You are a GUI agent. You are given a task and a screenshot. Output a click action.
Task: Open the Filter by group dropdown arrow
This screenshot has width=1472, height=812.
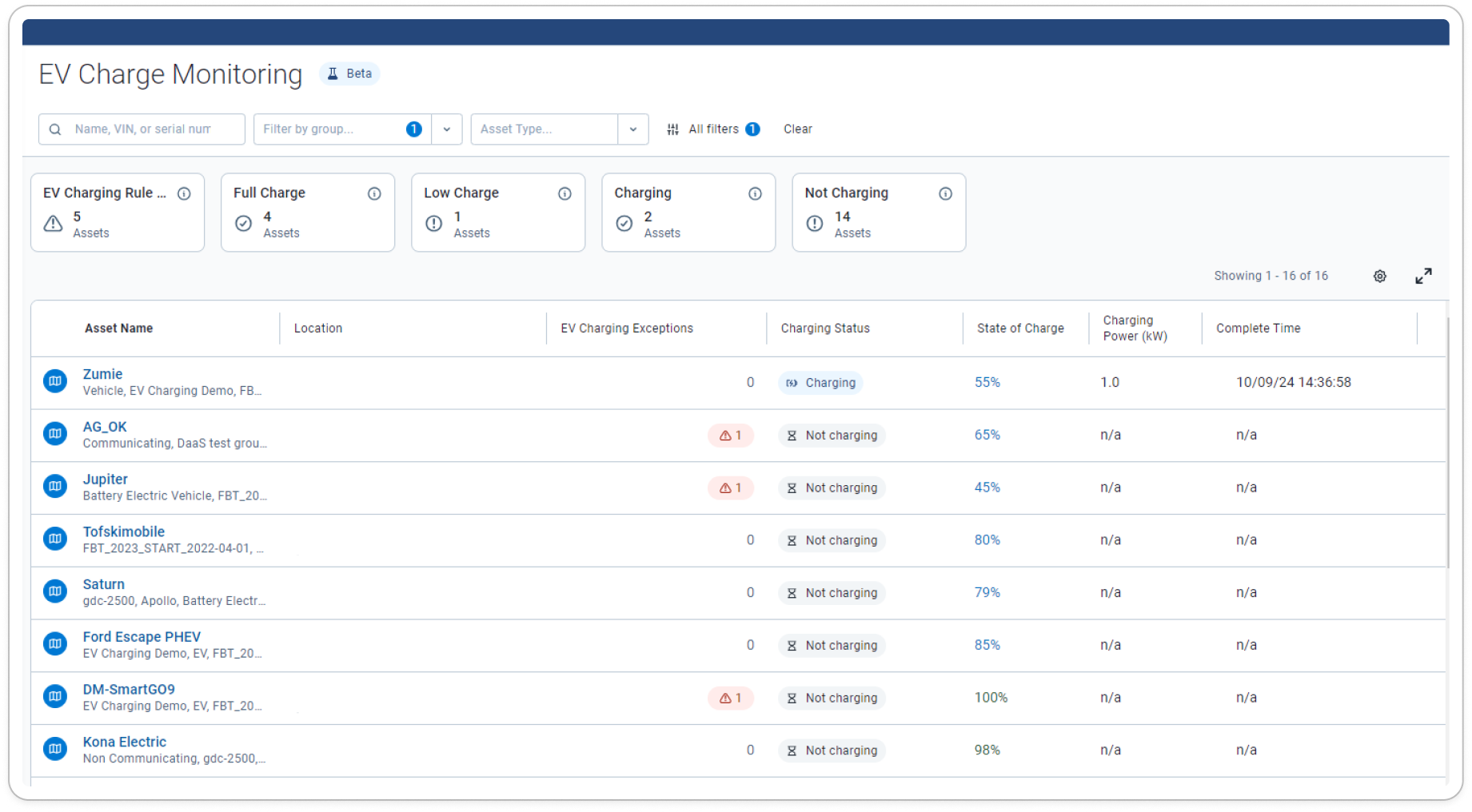point(447,129)
